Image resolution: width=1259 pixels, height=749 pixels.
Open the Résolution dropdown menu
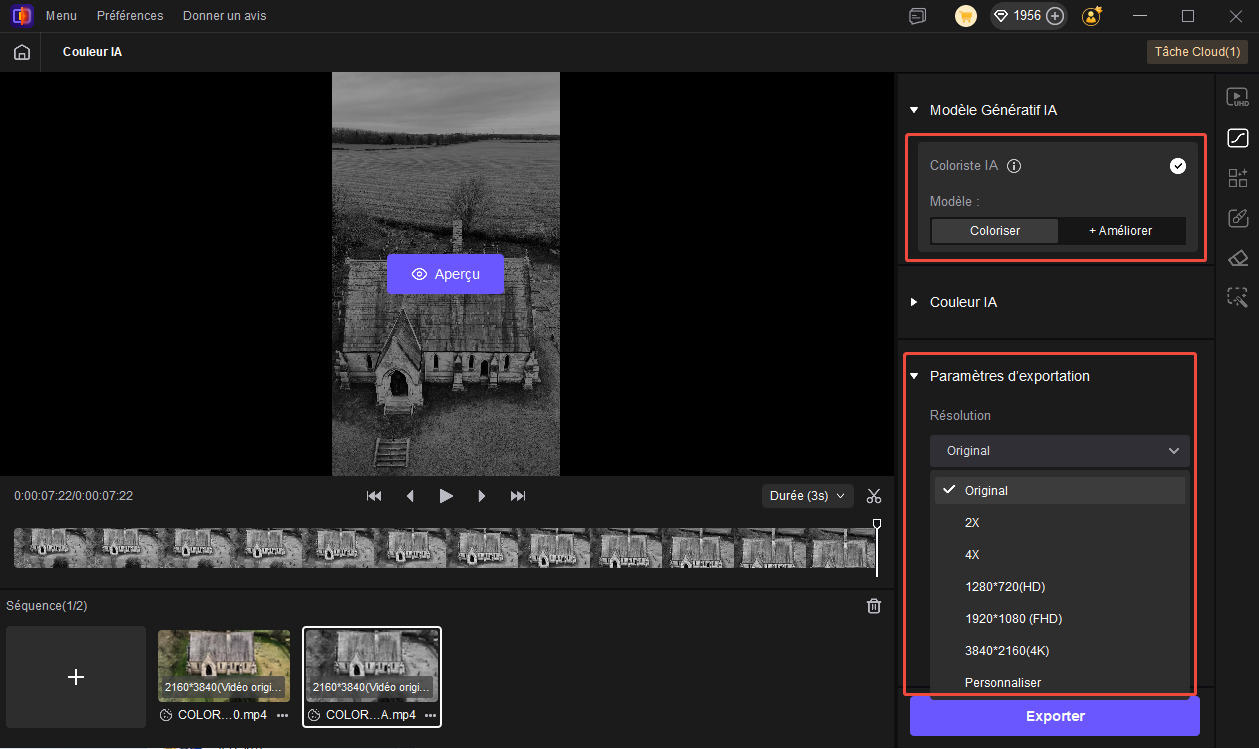click(1059, 451)
